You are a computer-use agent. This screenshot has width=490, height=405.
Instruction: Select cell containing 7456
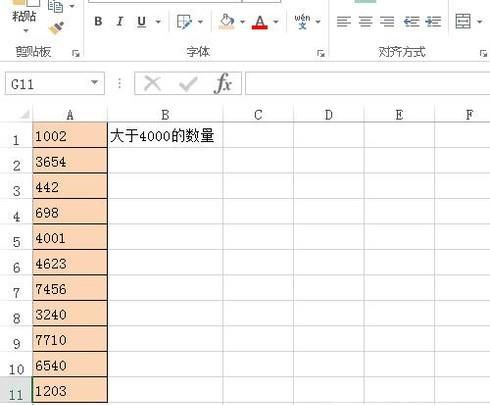(70, 288)
